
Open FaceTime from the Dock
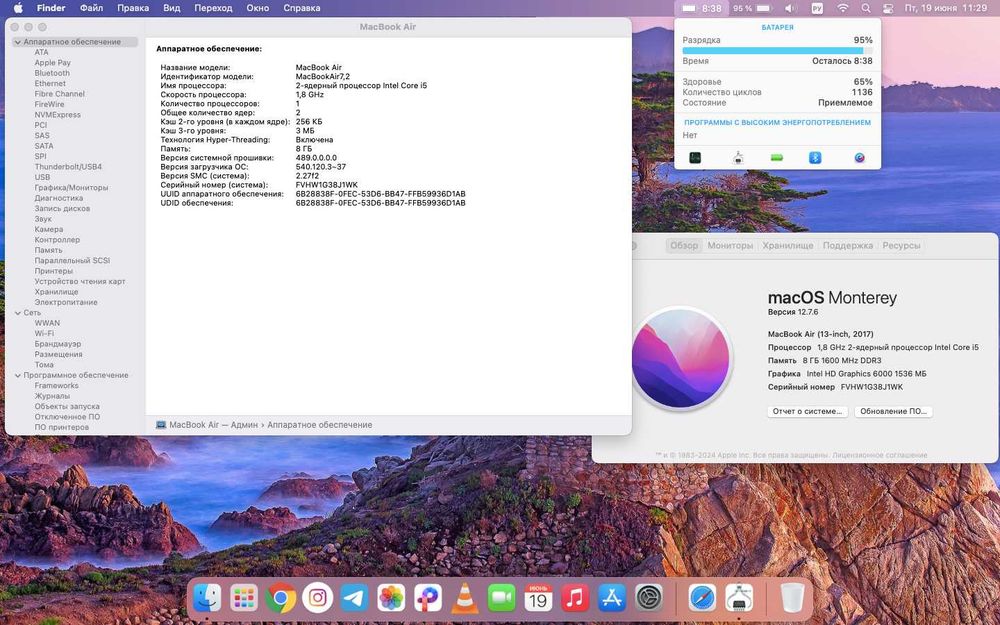click(501, 598)
